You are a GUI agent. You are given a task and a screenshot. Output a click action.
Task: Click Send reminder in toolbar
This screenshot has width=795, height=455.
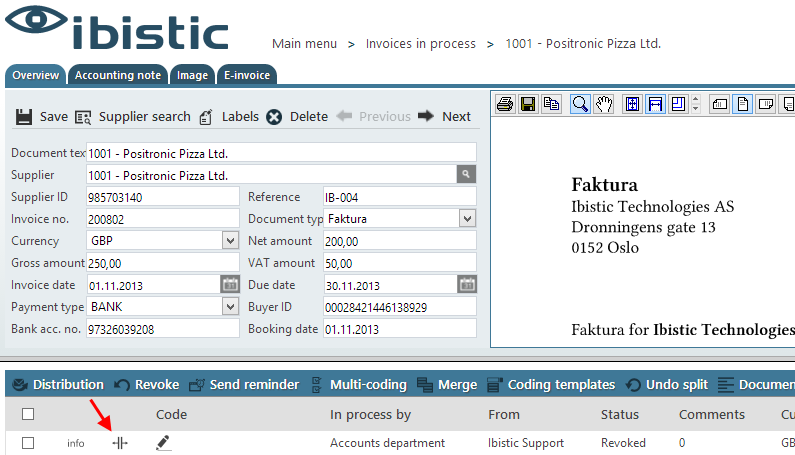(244, 384)
